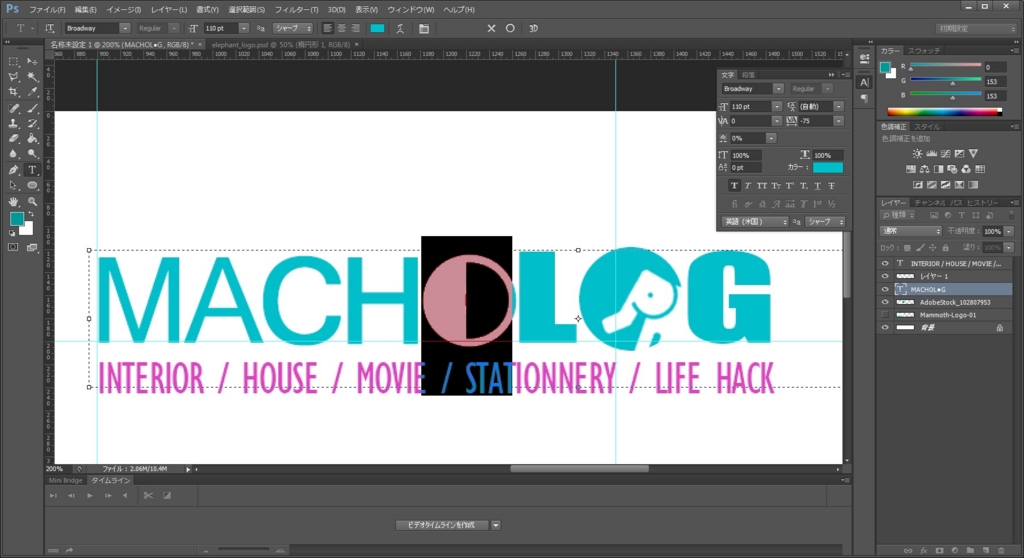Toggle faux bold in character panel
Image resolution: width=1024 pixels, height=558 pixels.
click(x=734, y=186)
